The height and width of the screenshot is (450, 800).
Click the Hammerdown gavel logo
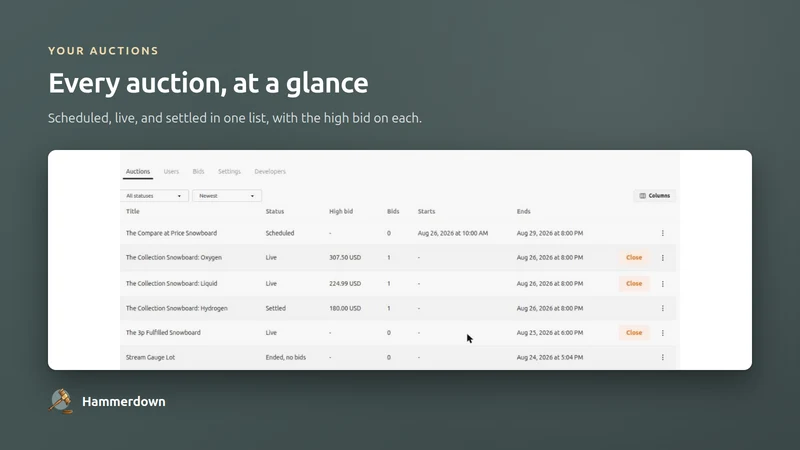pyautogui.click(x=61, y=402)
